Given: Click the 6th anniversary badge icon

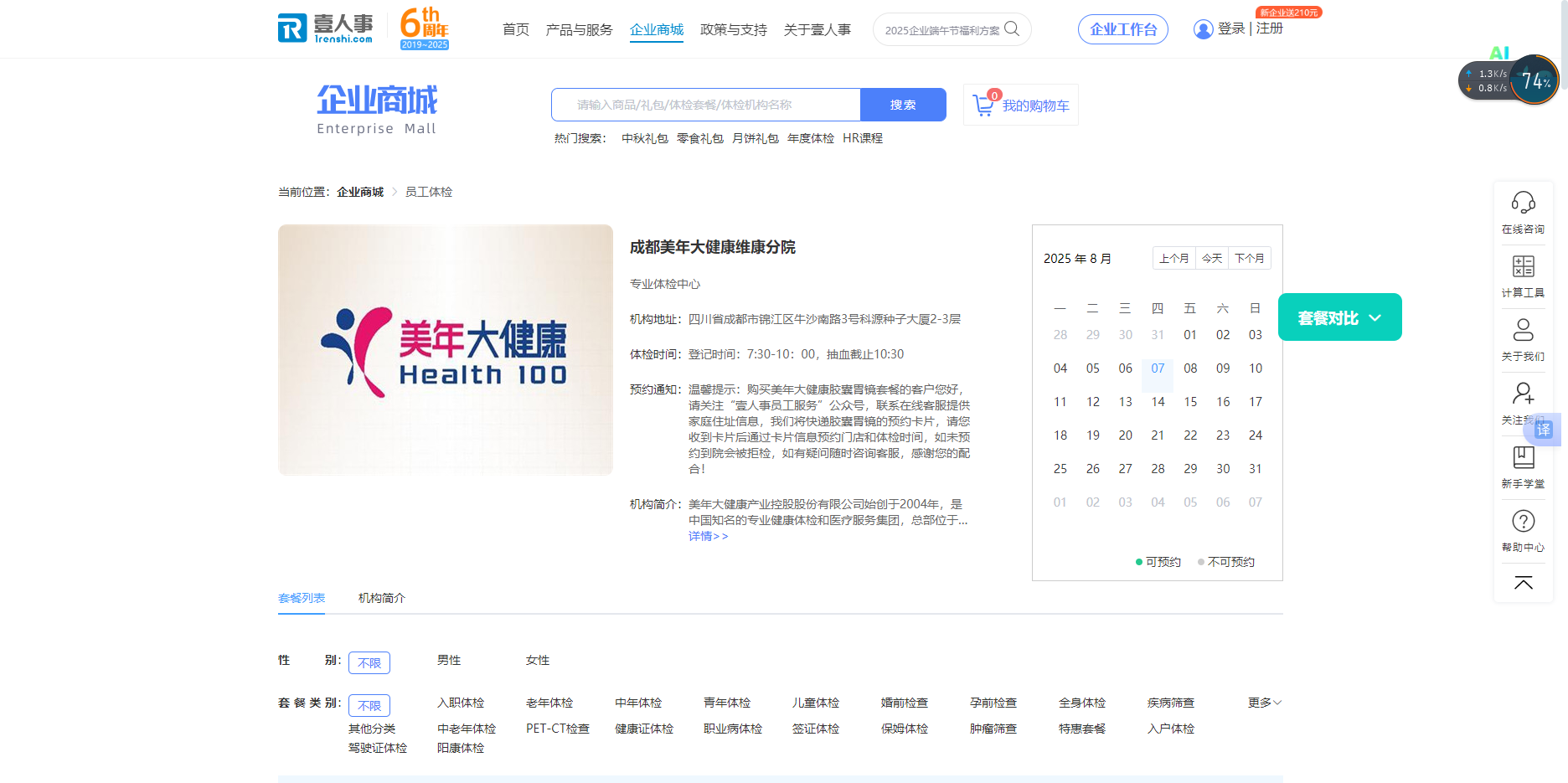Looking at the screenshot, I should (x=425, y=28).
